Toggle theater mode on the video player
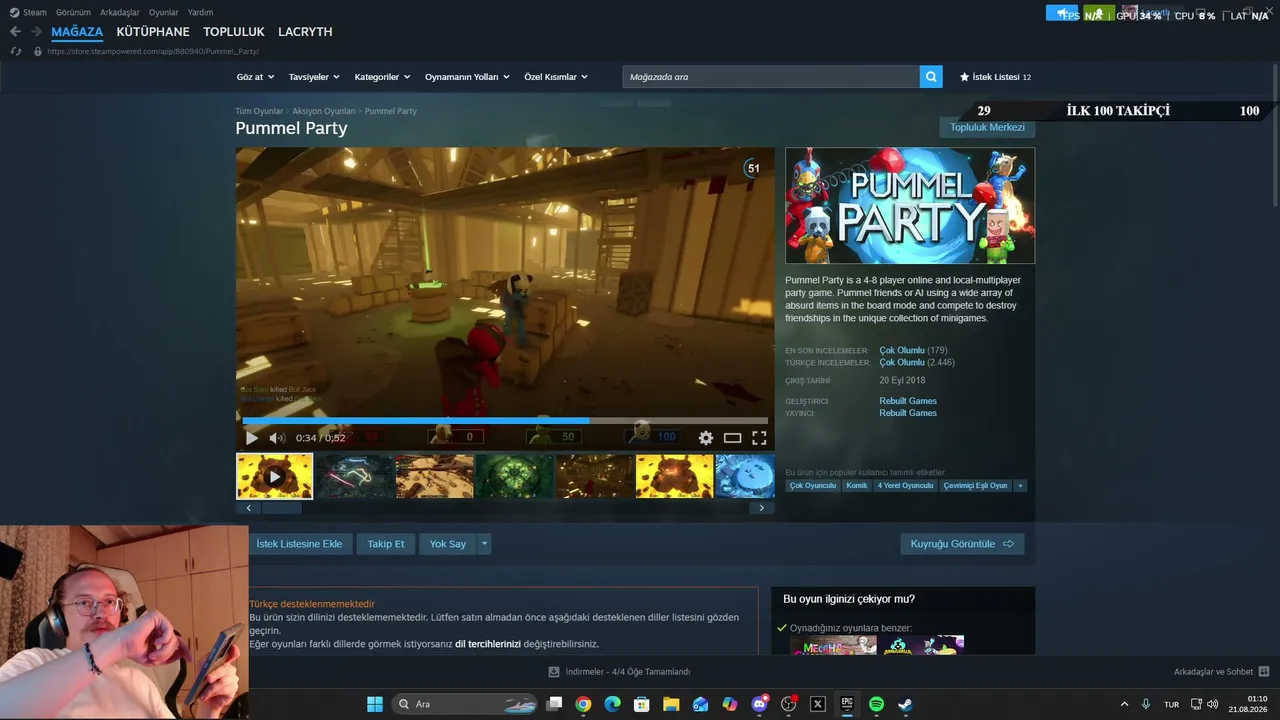This screenshot has height=720, width=1280. pos(733,438)
